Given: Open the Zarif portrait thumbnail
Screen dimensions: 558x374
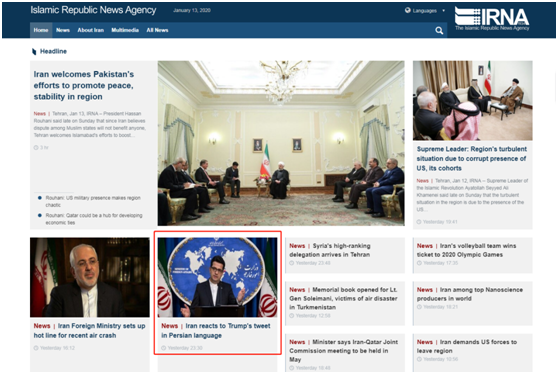Looking at the screenshot, I should pyautogui.click(x=90, y=277).
